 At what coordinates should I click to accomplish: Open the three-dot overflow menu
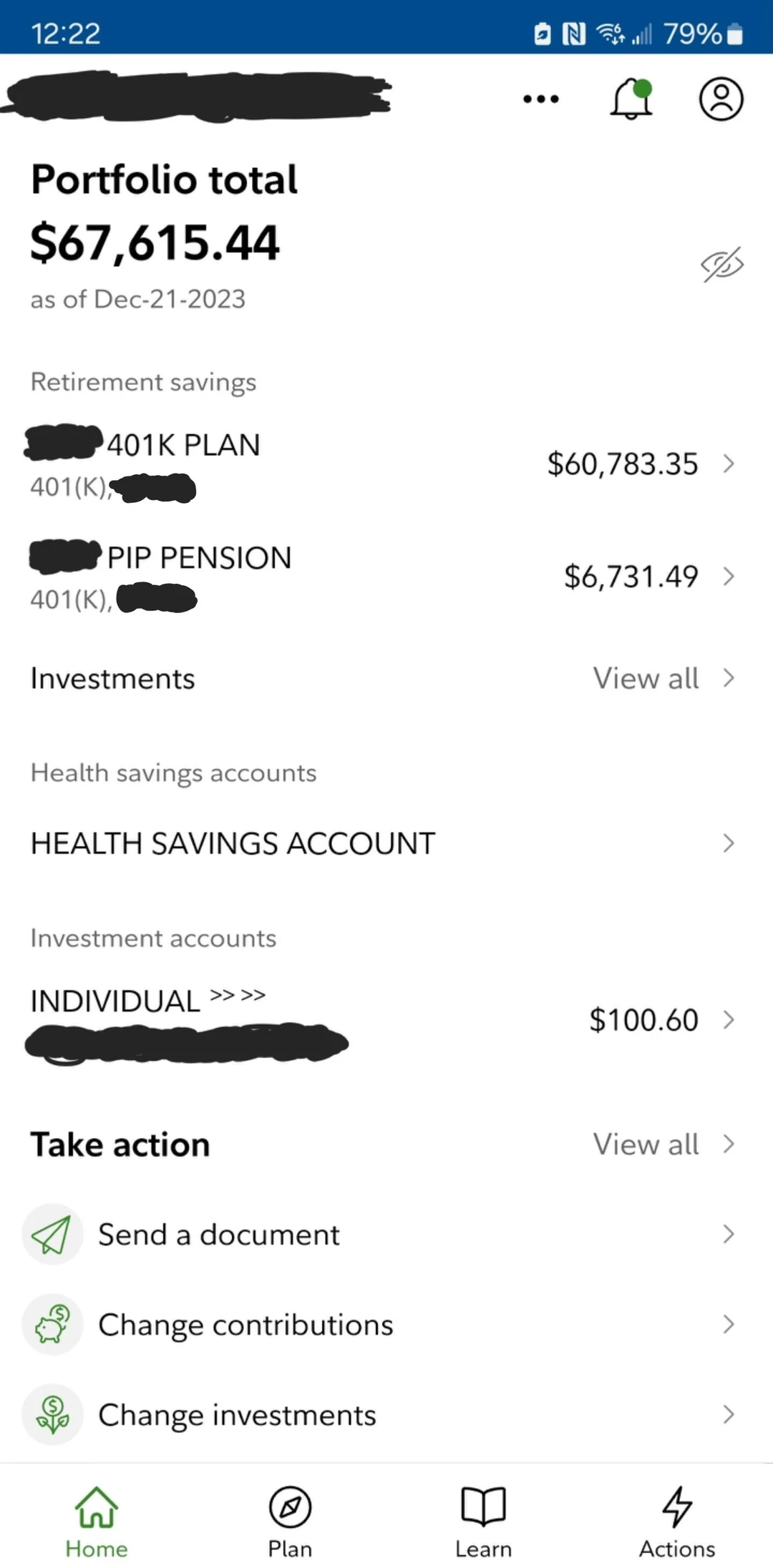point(540,100)
